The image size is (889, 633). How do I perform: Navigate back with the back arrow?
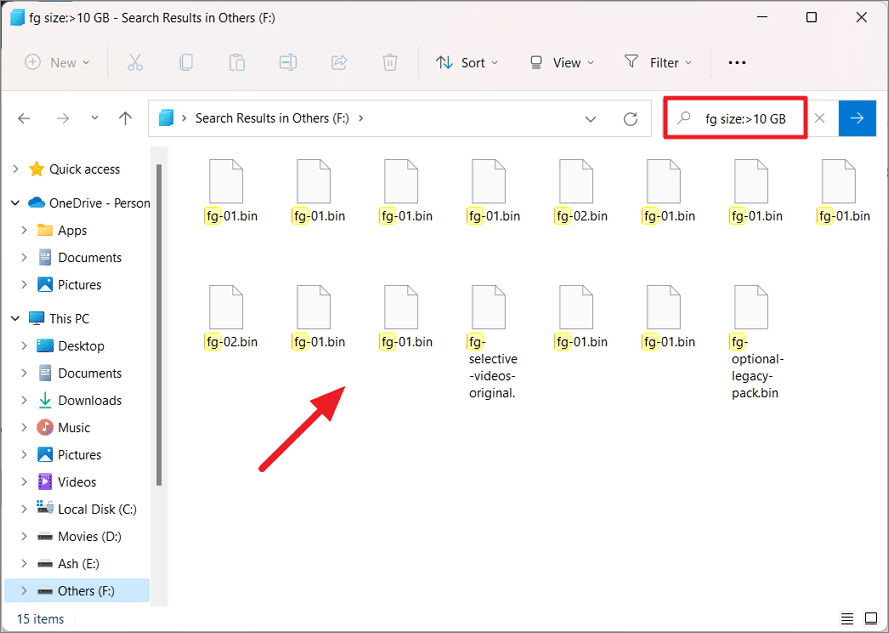click(x=24, y=118)
